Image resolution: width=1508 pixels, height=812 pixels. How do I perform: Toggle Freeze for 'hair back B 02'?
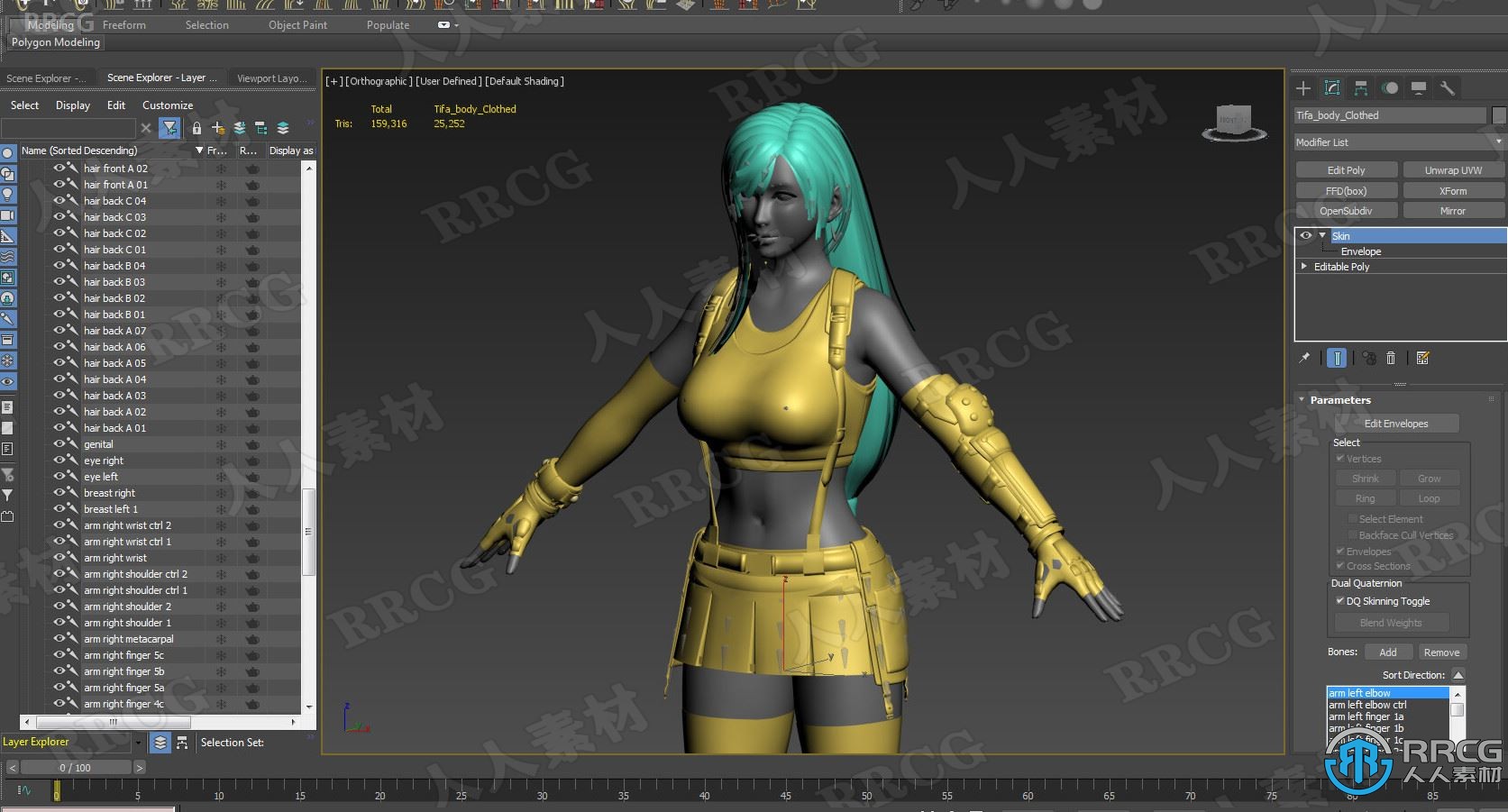click(221, 297)
